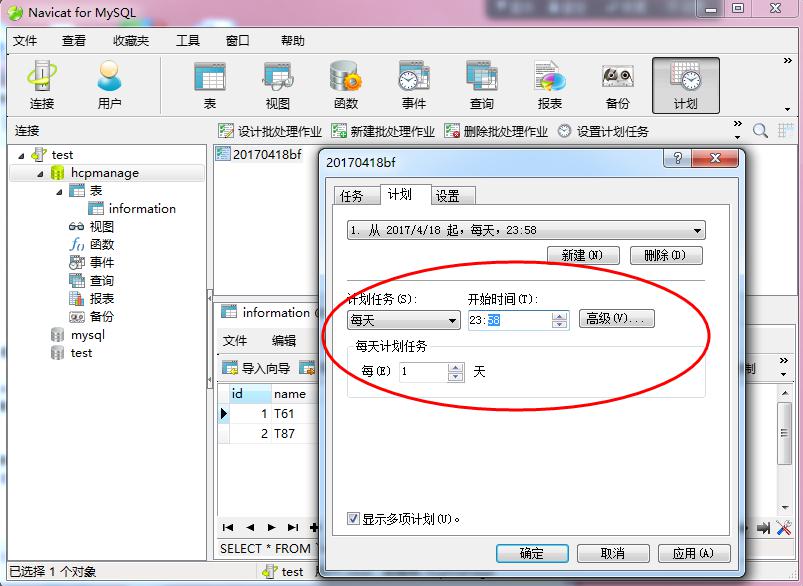Viewport: 803px width, 586px height.
Task: Select the 备份 (Backup) toolbar icon
Action: (x=618, y=85)
